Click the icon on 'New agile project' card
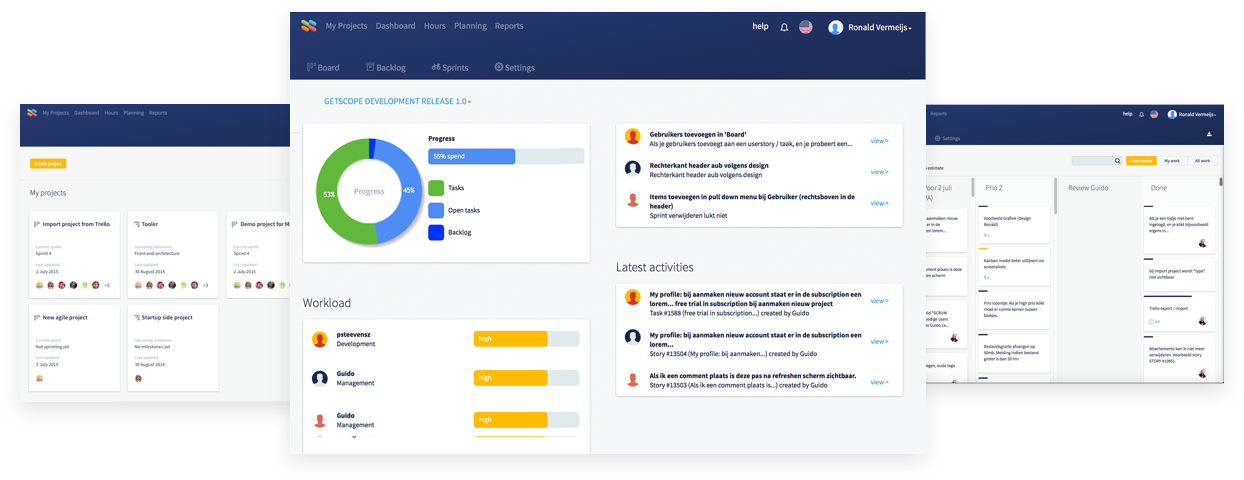 coord(37,317)
